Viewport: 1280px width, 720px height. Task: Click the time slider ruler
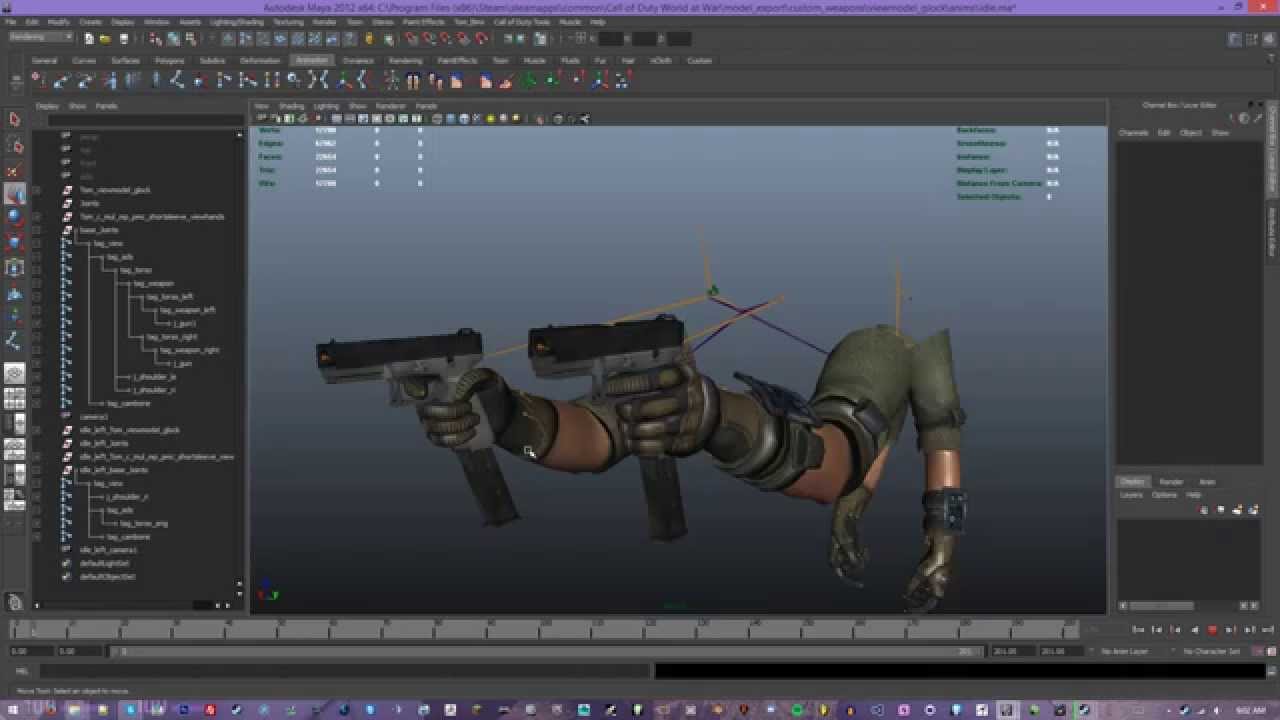tap(546, 630)
